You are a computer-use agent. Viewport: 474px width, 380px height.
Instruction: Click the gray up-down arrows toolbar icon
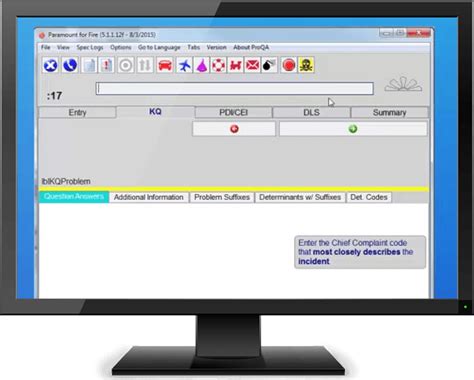(145, 65)
